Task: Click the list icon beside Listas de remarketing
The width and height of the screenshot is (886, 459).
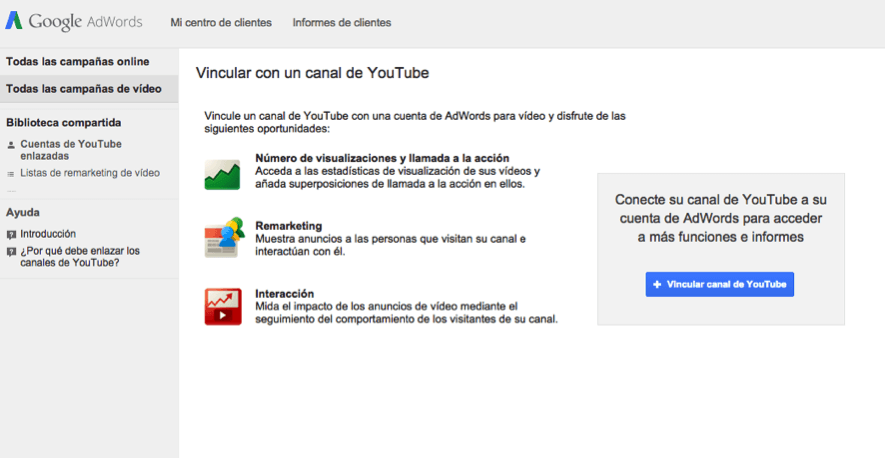Action: click(11, 173)
